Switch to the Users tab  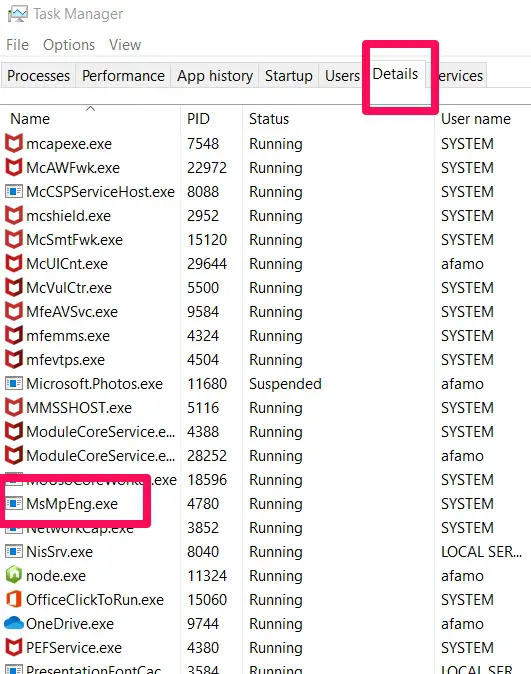pyautogui.click(x=342, y=76)
